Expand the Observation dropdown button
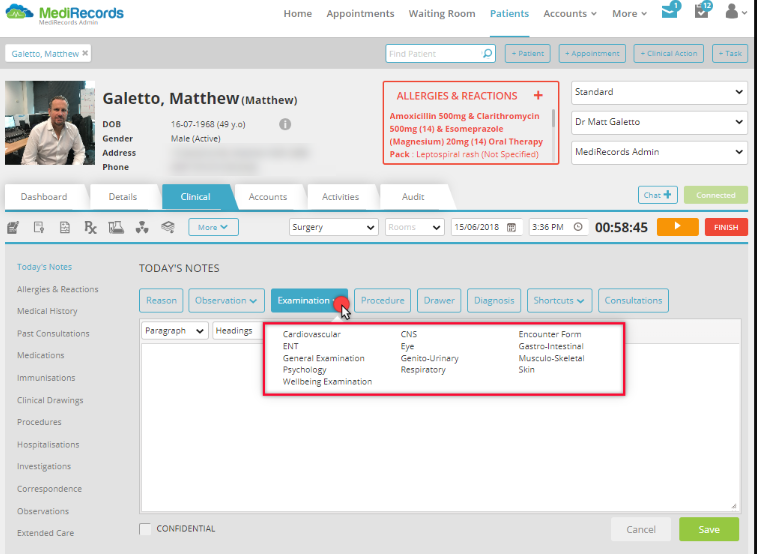757x554 pixels. 226,301
